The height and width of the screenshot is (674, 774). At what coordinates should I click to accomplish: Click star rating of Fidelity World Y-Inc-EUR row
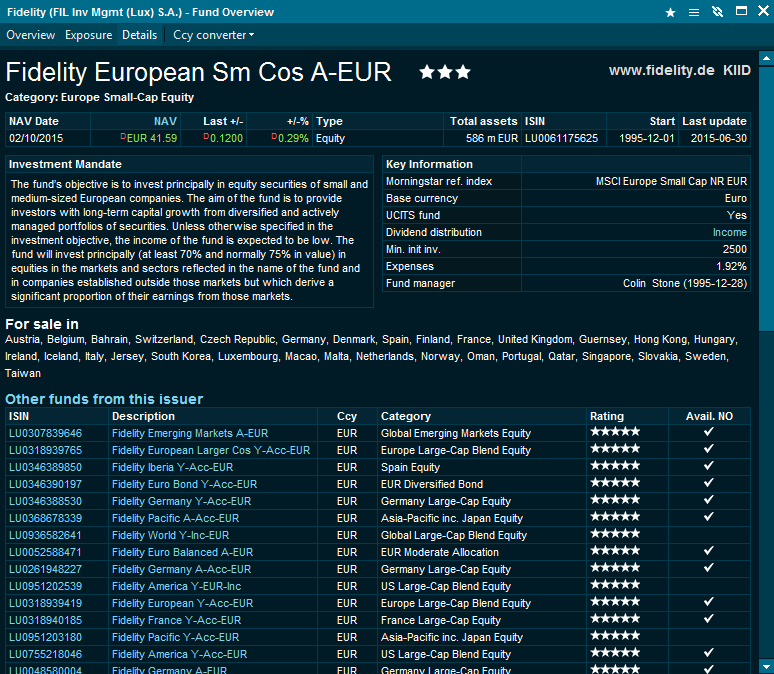pyautogui.click(x=615, y=534)
